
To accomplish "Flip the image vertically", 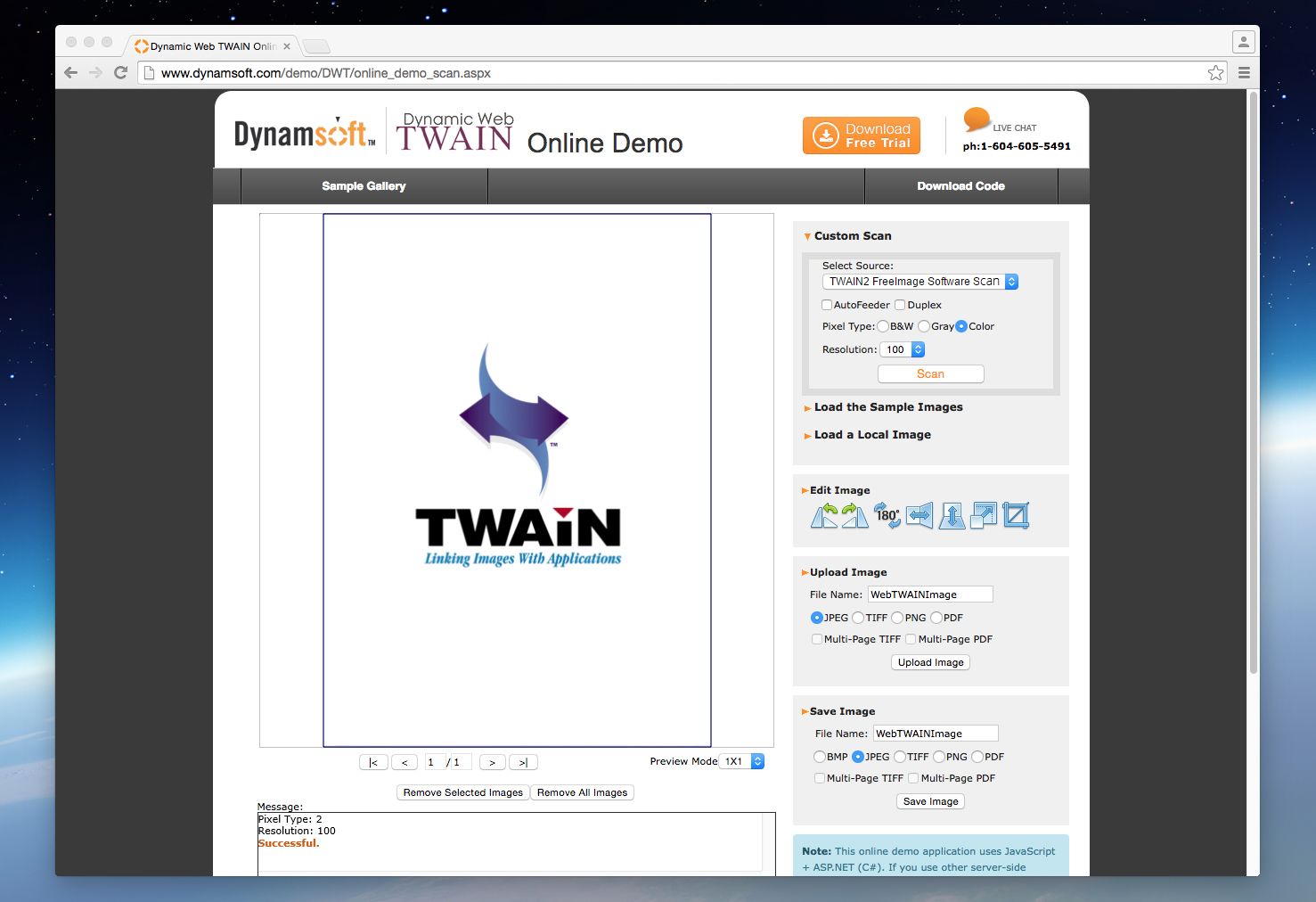I will 952,515.
